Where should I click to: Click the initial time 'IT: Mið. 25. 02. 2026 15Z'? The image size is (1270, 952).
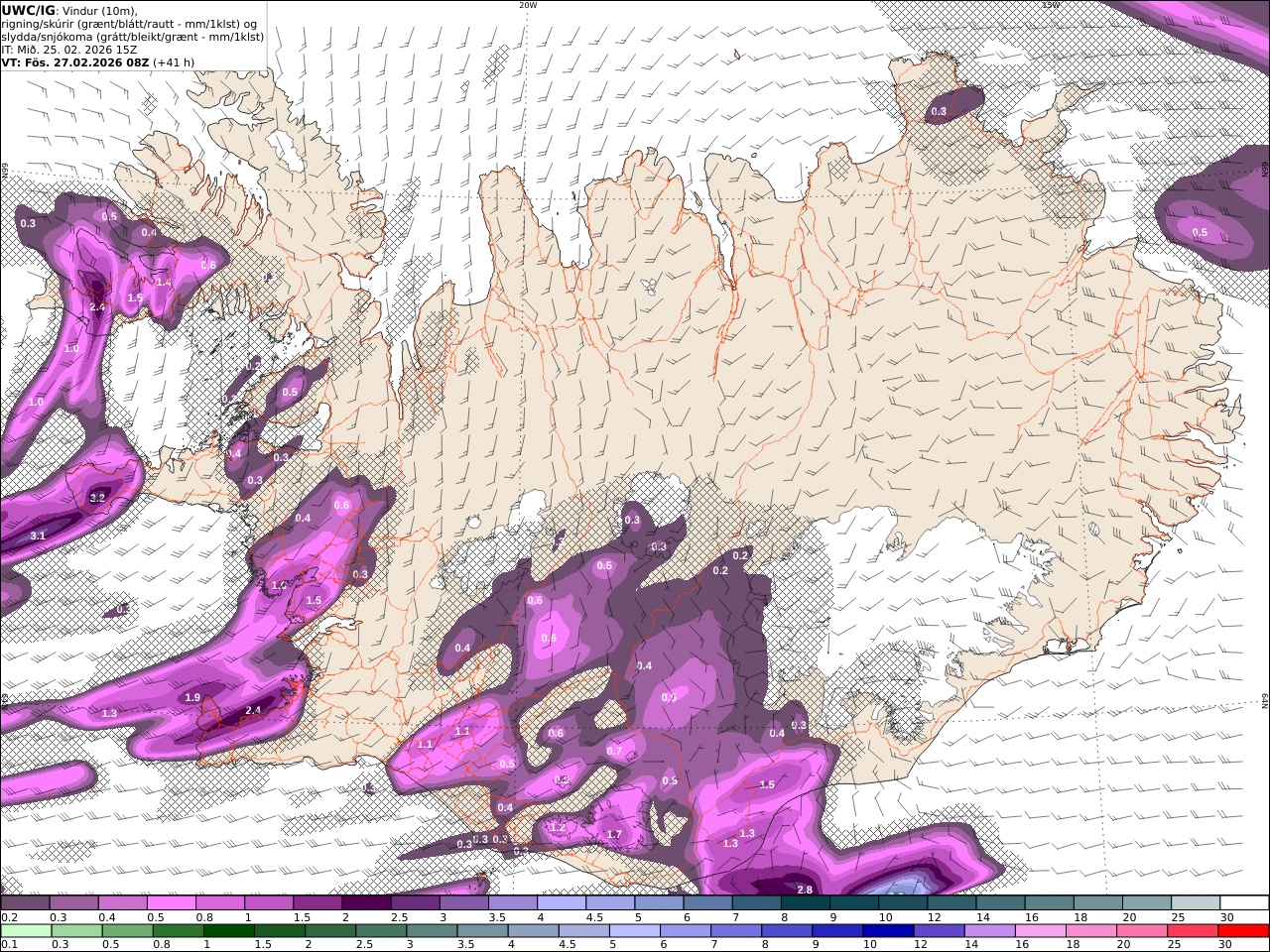click(69, 49)
